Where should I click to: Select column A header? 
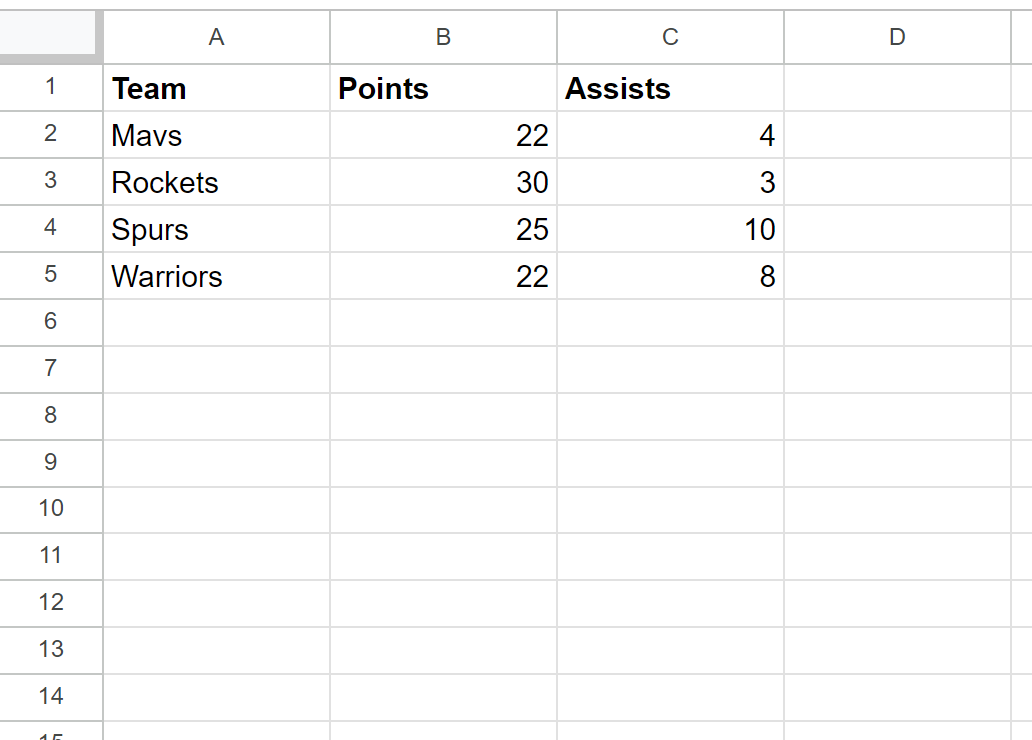pyautogui.click(x=217, y=37)
